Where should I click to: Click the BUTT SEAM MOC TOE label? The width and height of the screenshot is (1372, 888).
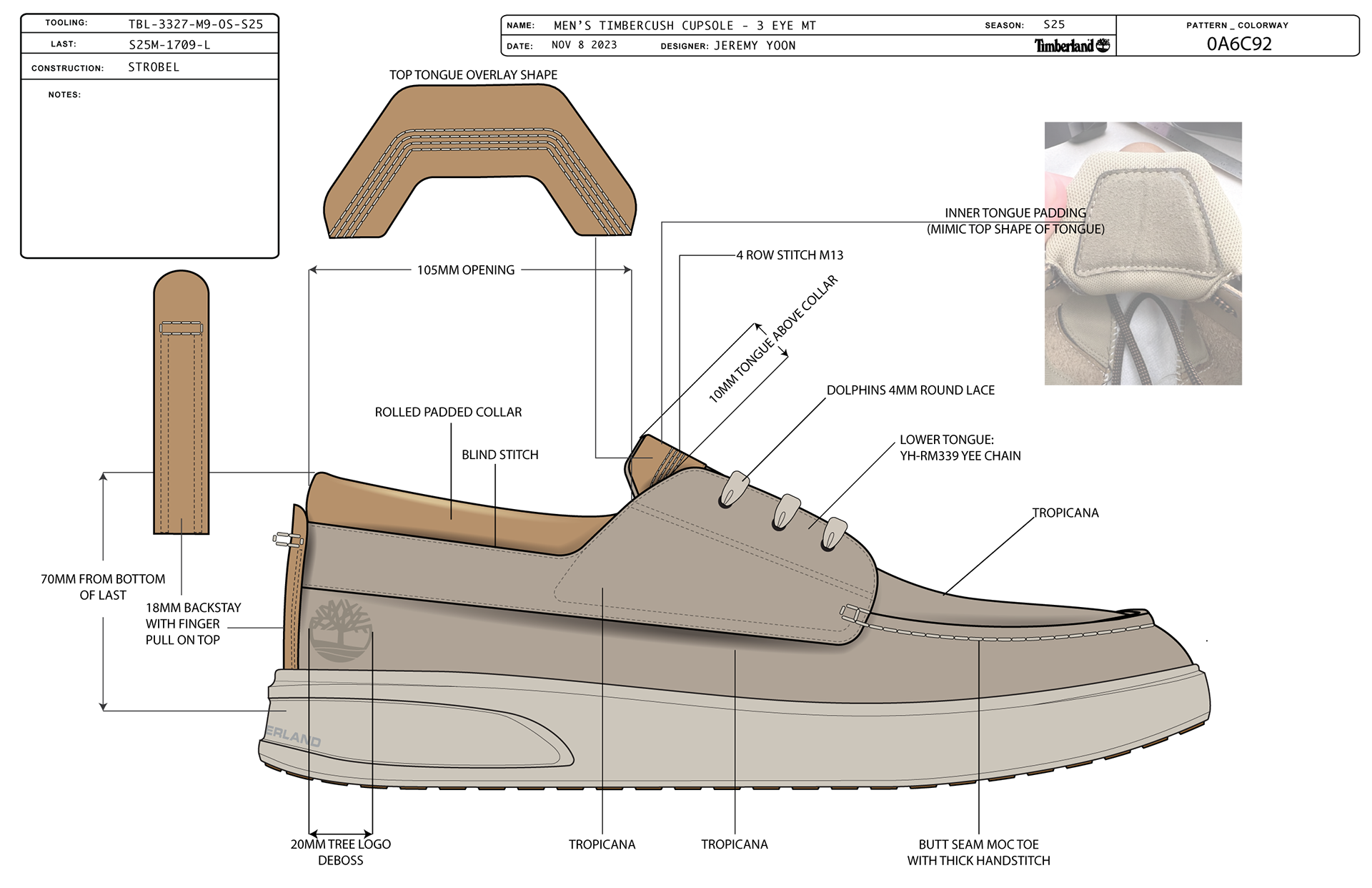tap(978, 852)
